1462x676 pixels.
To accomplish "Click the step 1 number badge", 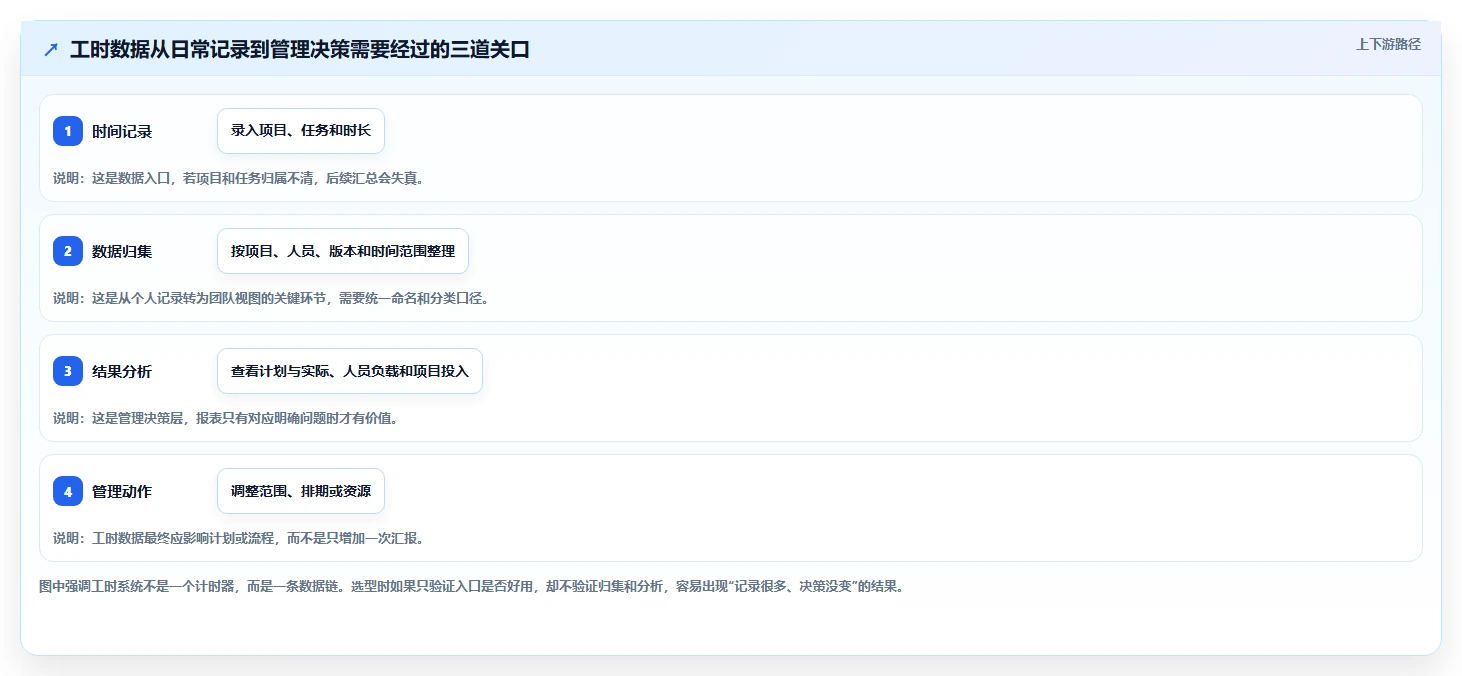I will tap(68, 131).
